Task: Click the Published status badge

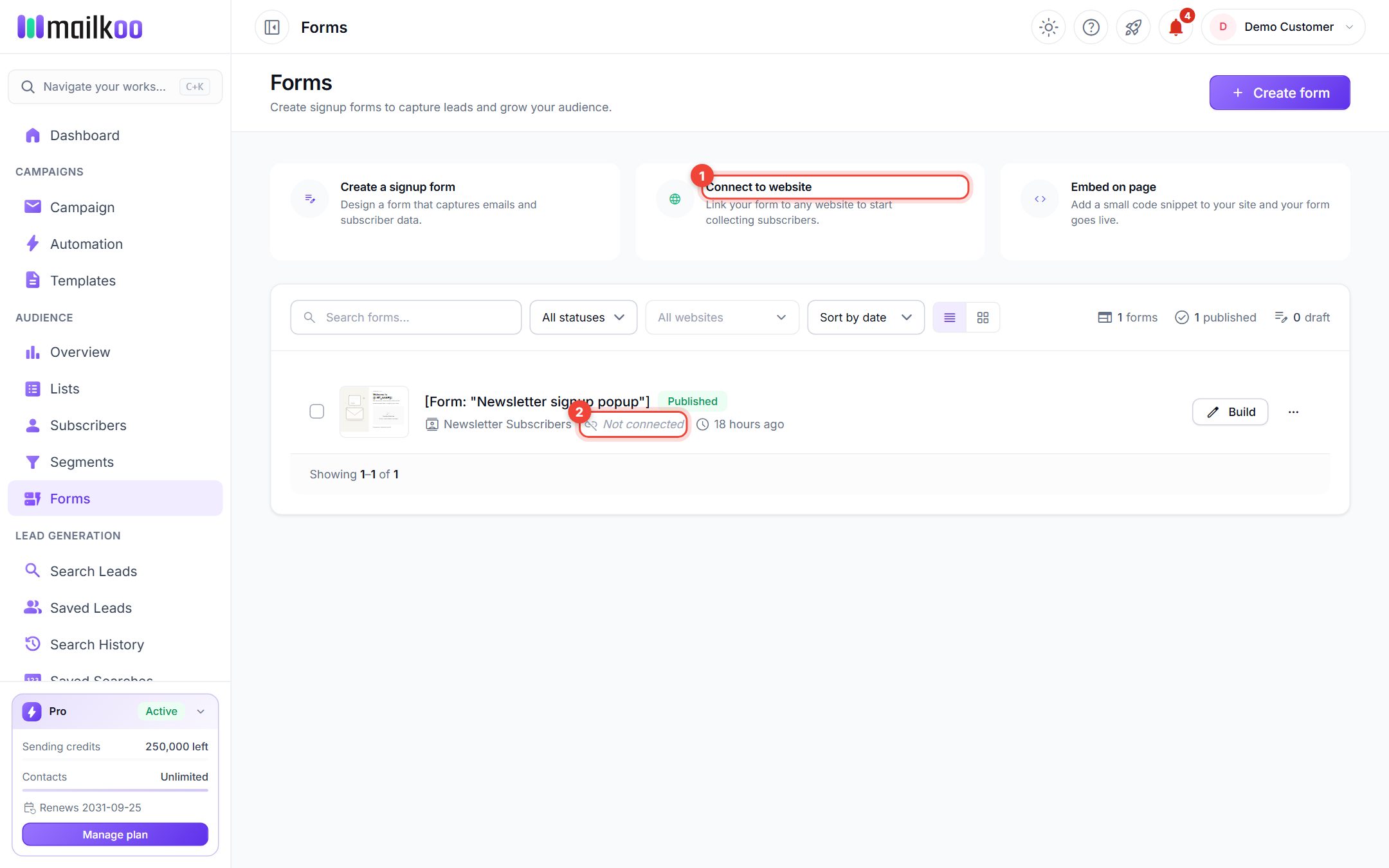Action: tap(692, 401)
